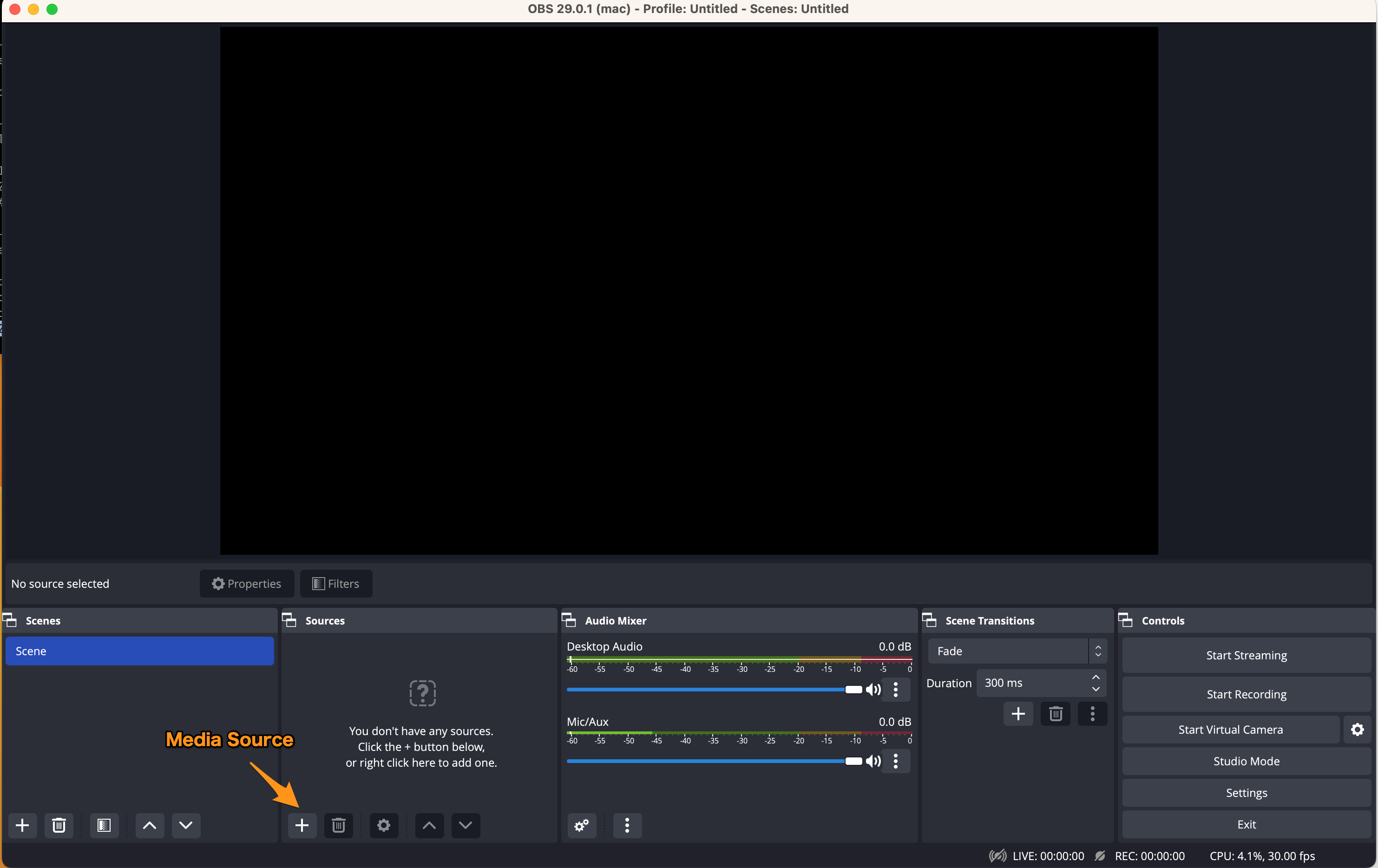Open Desktop Audio three-dot options menu
This screenshot has height=868, width=1378.
[x=896, y=690]
